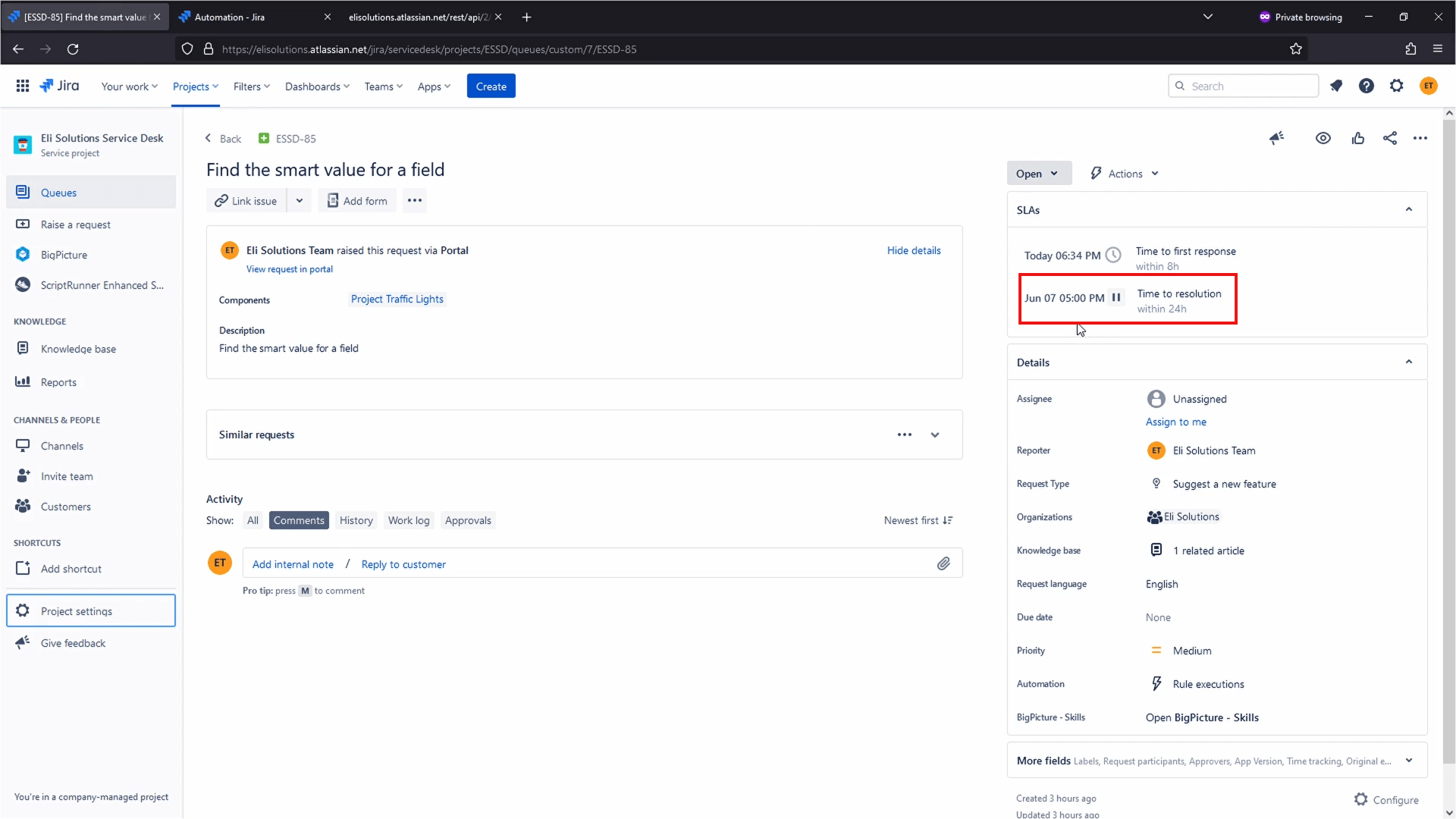Collapse the SLAs panel chevron
Image resolution: width=1456 pixels, height=819 pixels.
(x=1410, y=209)
